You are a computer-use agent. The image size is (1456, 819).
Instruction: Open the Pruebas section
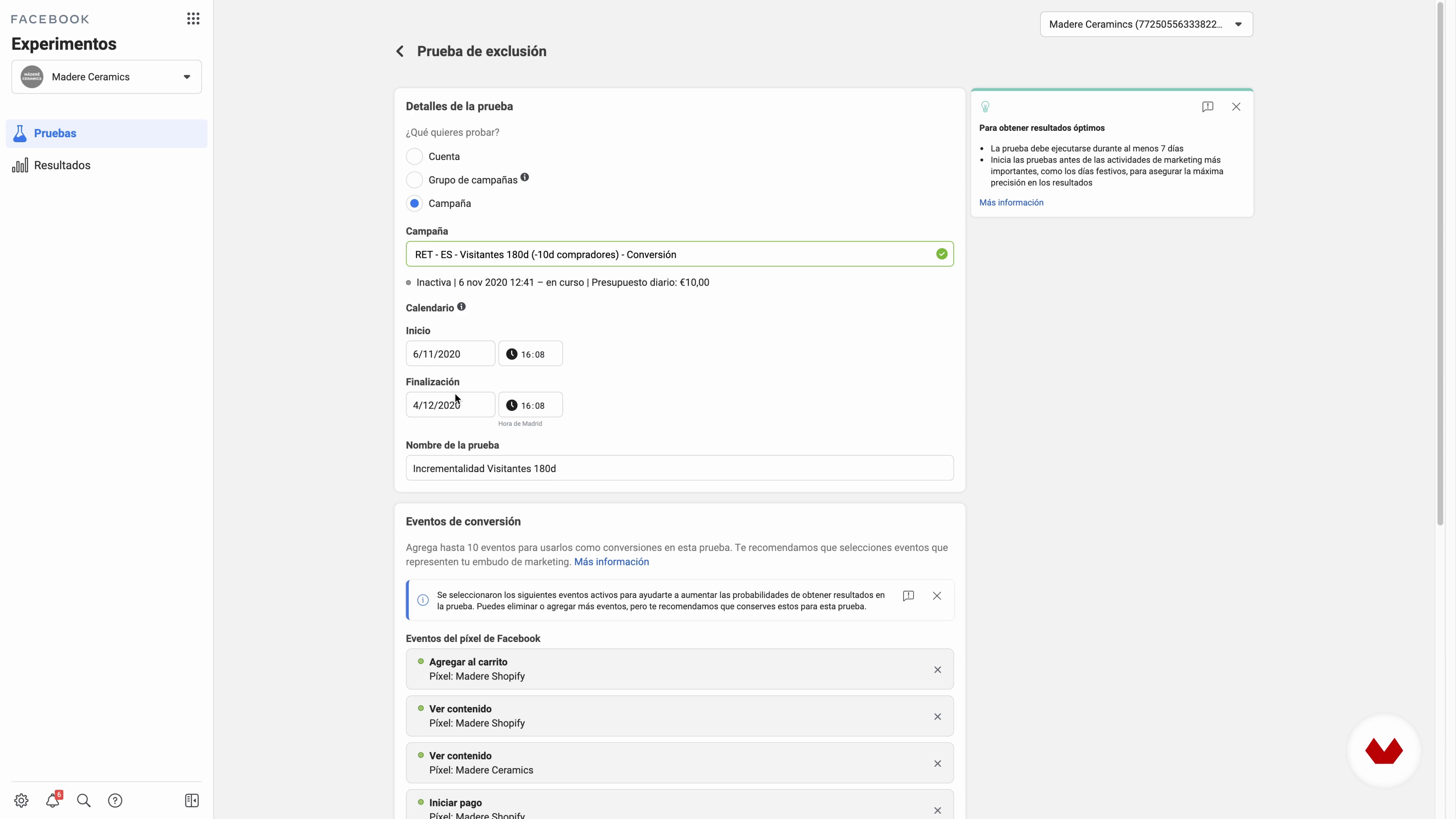coord(106,133)
